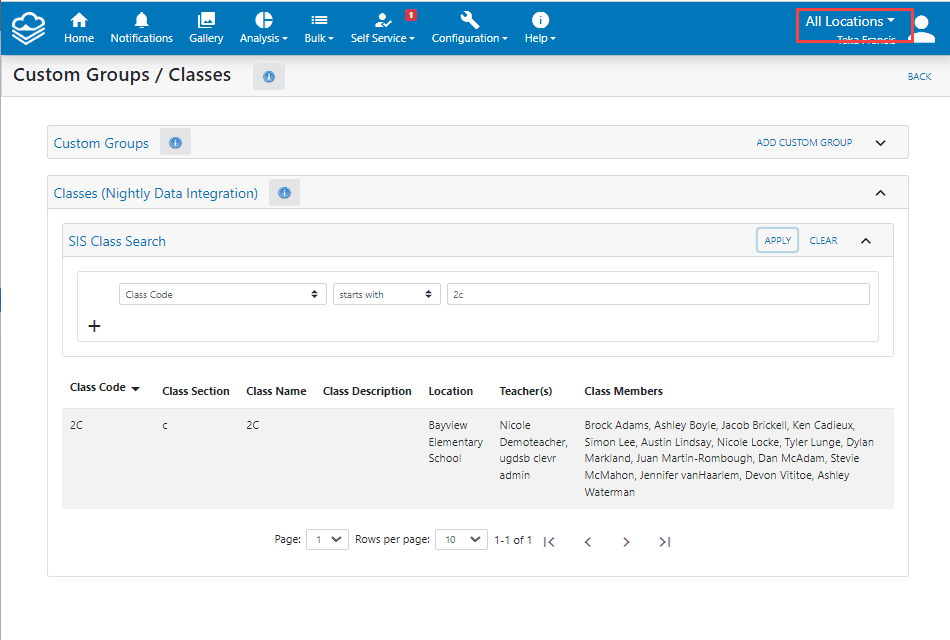Click the Custom Groups section title
Screen dimensions: 950x640
(101, 143)
